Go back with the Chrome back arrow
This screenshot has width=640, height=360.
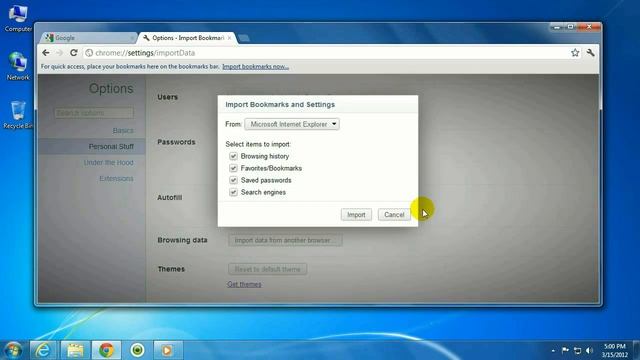point(46,53)
